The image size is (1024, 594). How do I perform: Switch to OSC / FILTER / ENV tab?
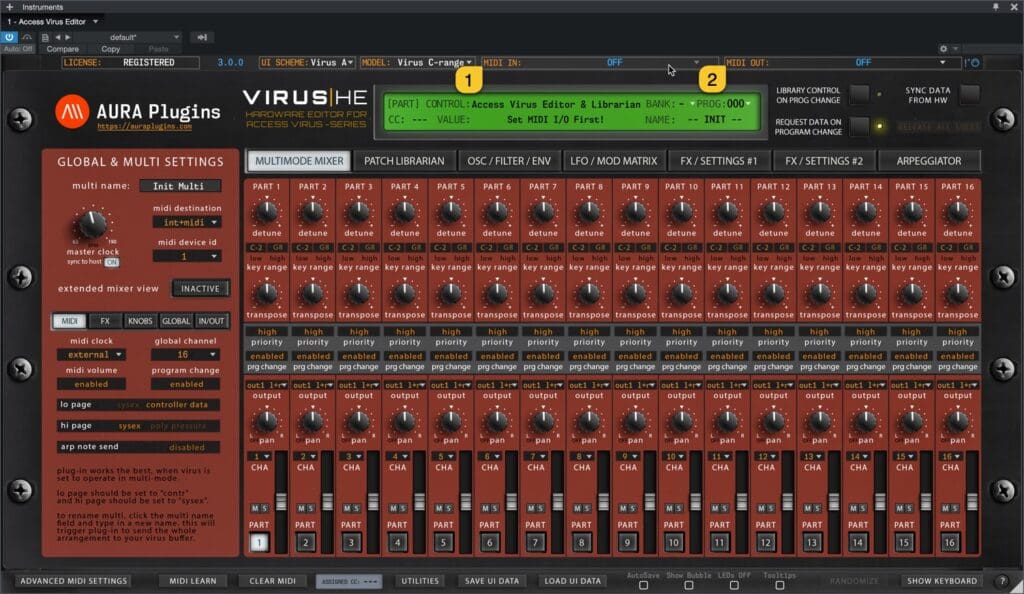(x=509, y=161)
